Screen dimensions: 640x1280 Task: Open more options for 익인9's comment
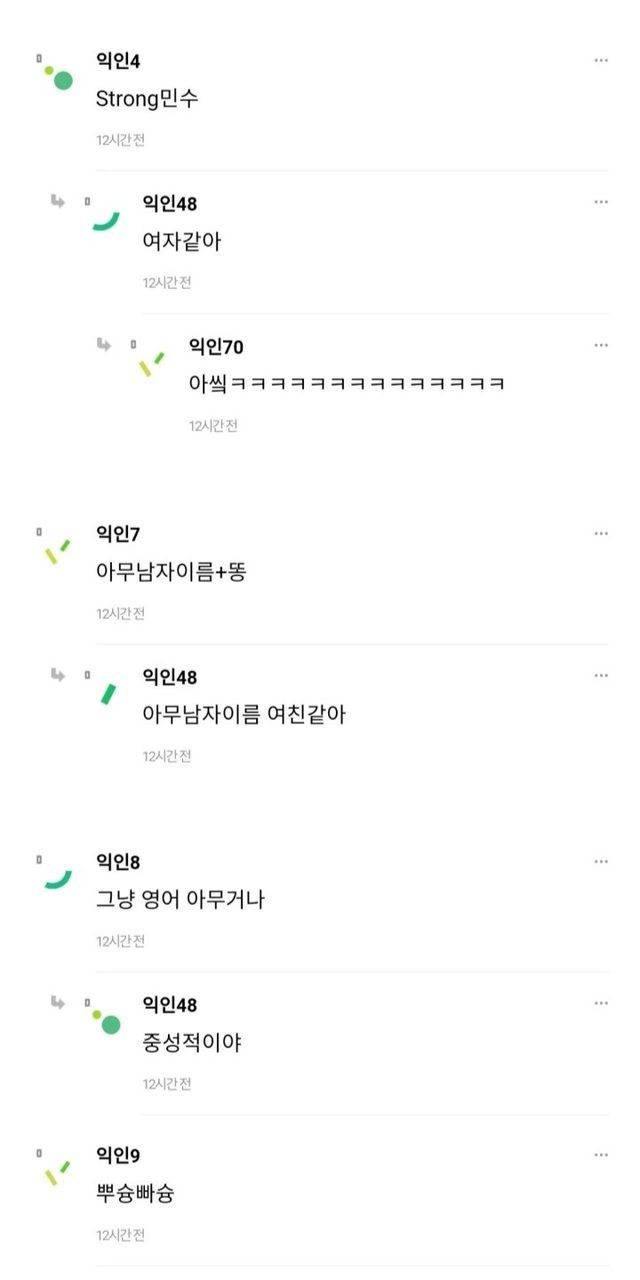point(601,1155)
